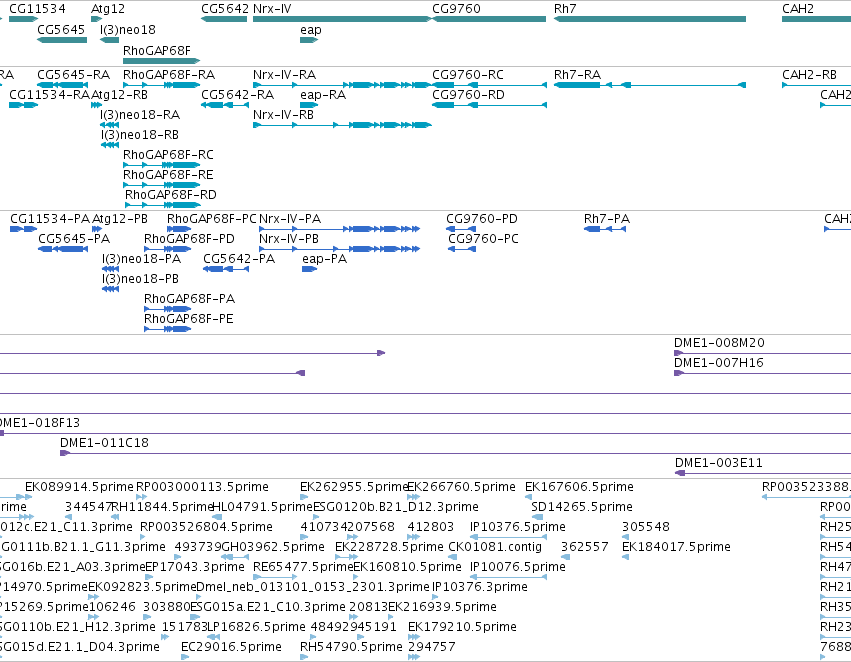The image size is (851, 662).
Task: Select the CG11534-PA protein feature
Action: [23, 229]
